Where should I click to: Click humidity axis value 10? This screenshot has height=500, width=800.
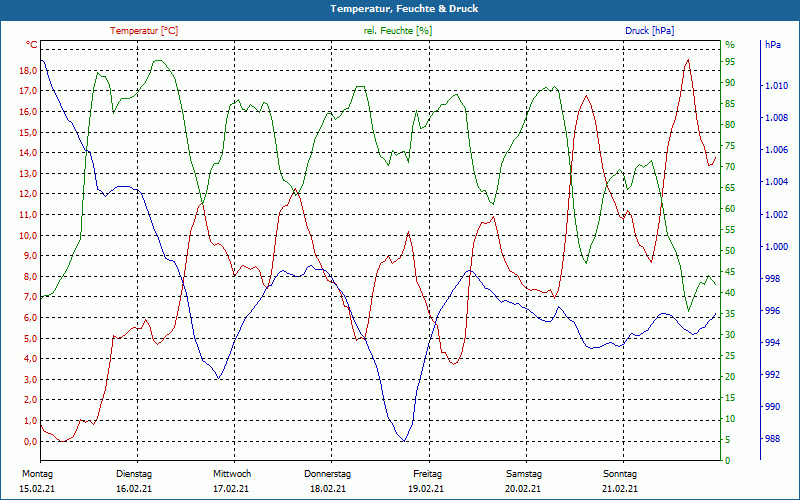[730, 418]
